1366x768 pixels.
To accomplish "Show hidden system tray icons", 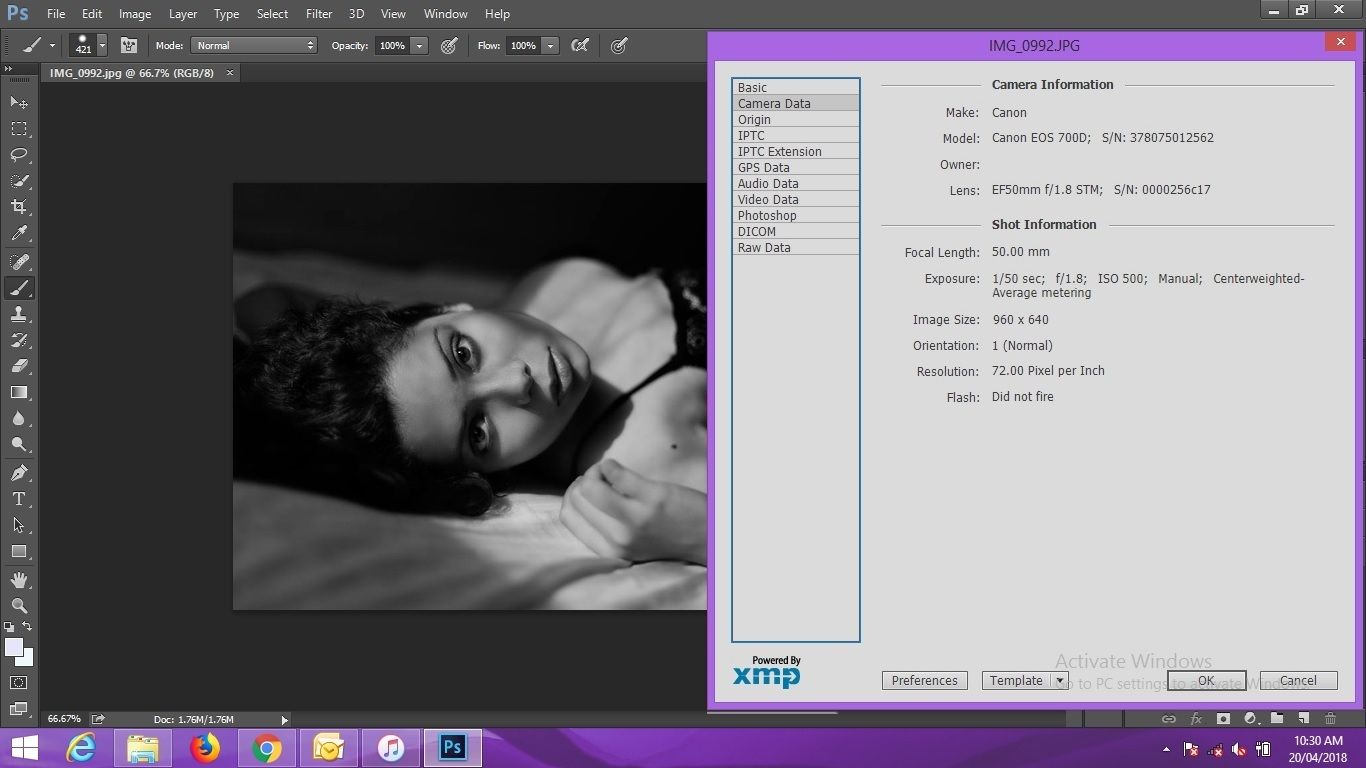I will click(1165, 749).
